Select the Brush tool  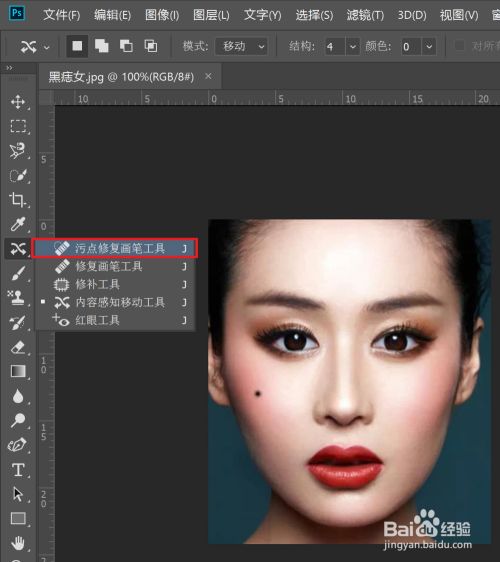tap(18, 273)
